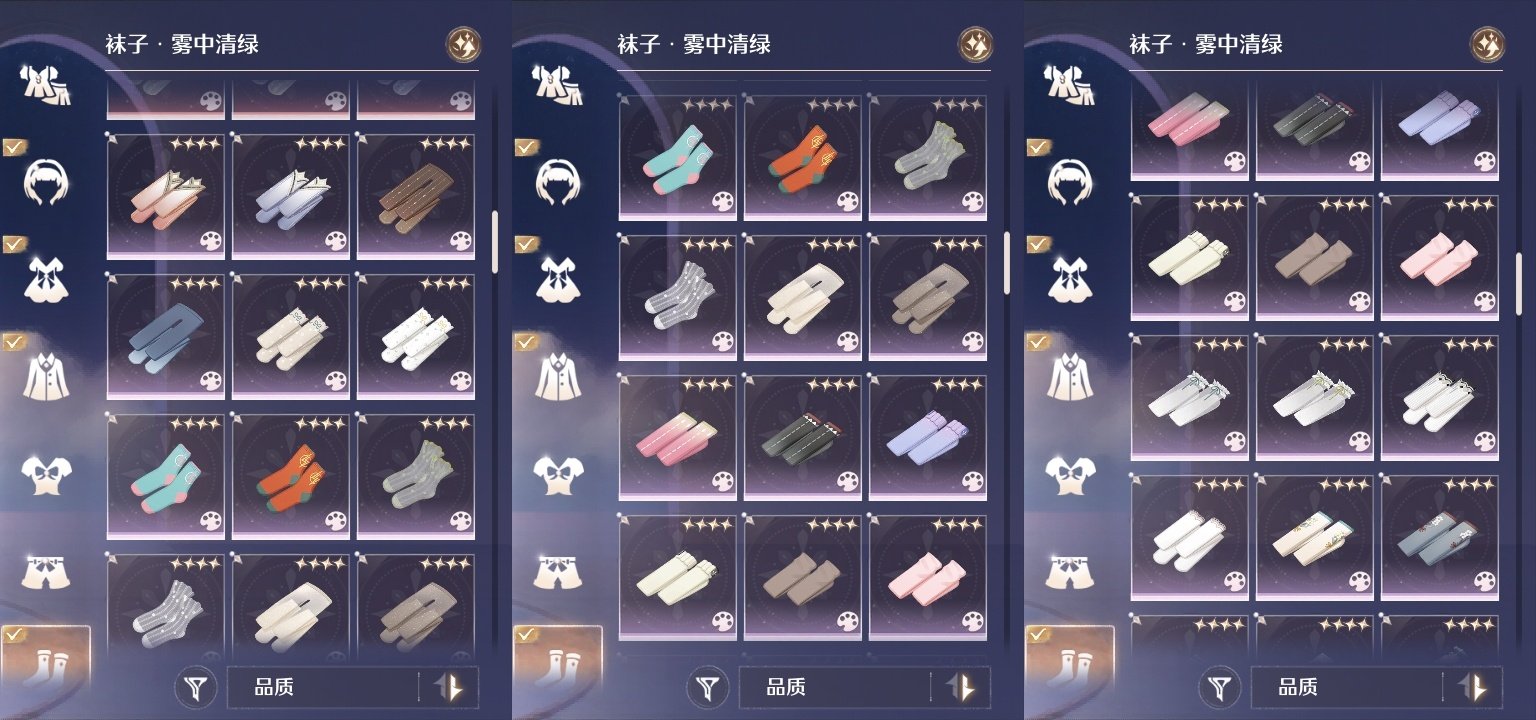The height and width of the screenshot is (720, 1536).
Task: Toggle check badge above dress icon, middle panel
Action: click(526, 244)
